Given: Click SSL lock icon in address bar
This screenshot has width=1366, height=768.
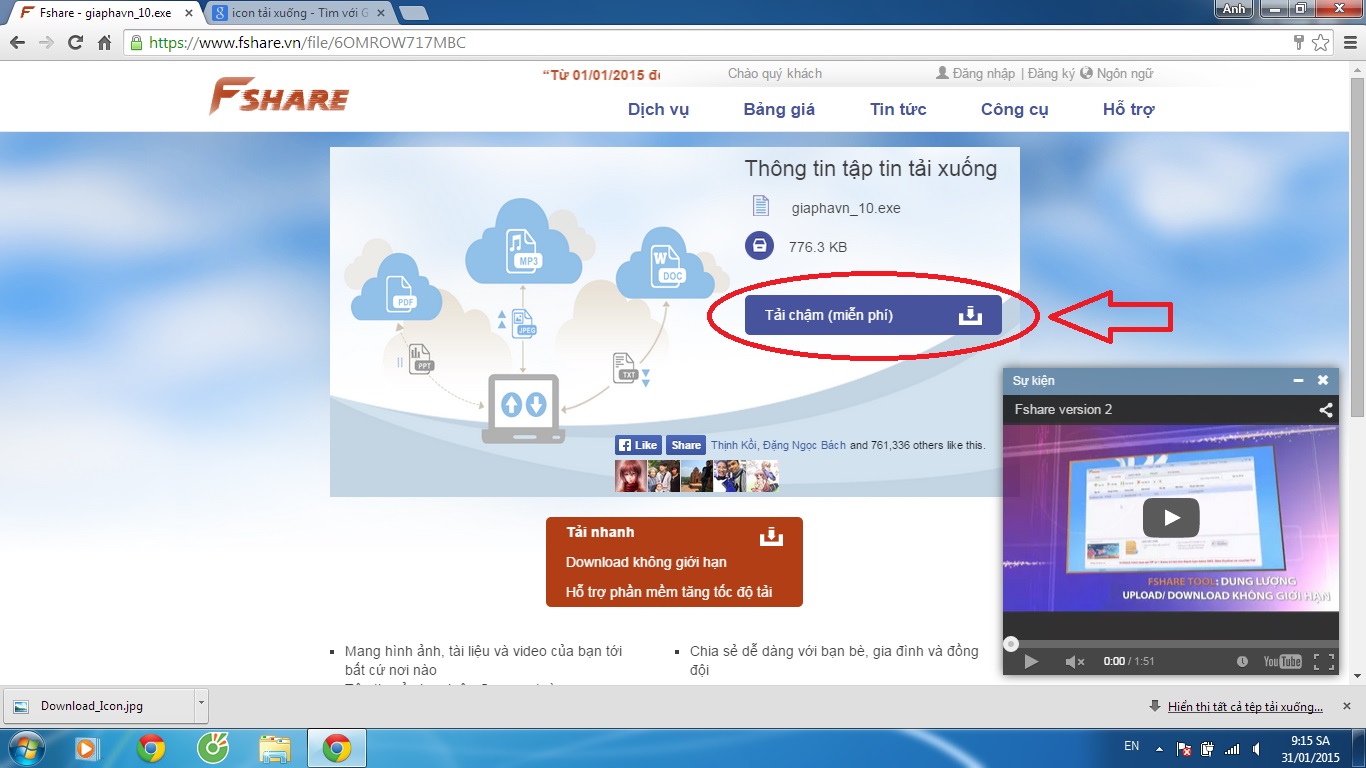Looking at the screenshot, I should [136, 43].
